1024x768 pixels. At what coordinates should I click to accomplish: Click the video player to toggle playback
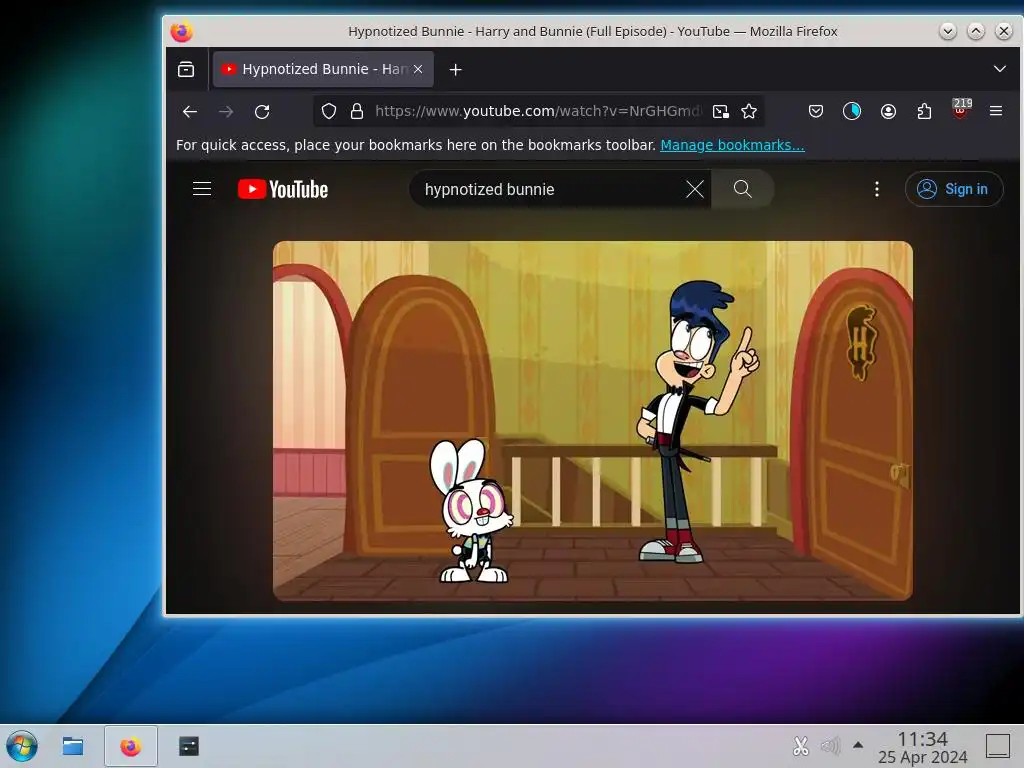coord(592,421)
